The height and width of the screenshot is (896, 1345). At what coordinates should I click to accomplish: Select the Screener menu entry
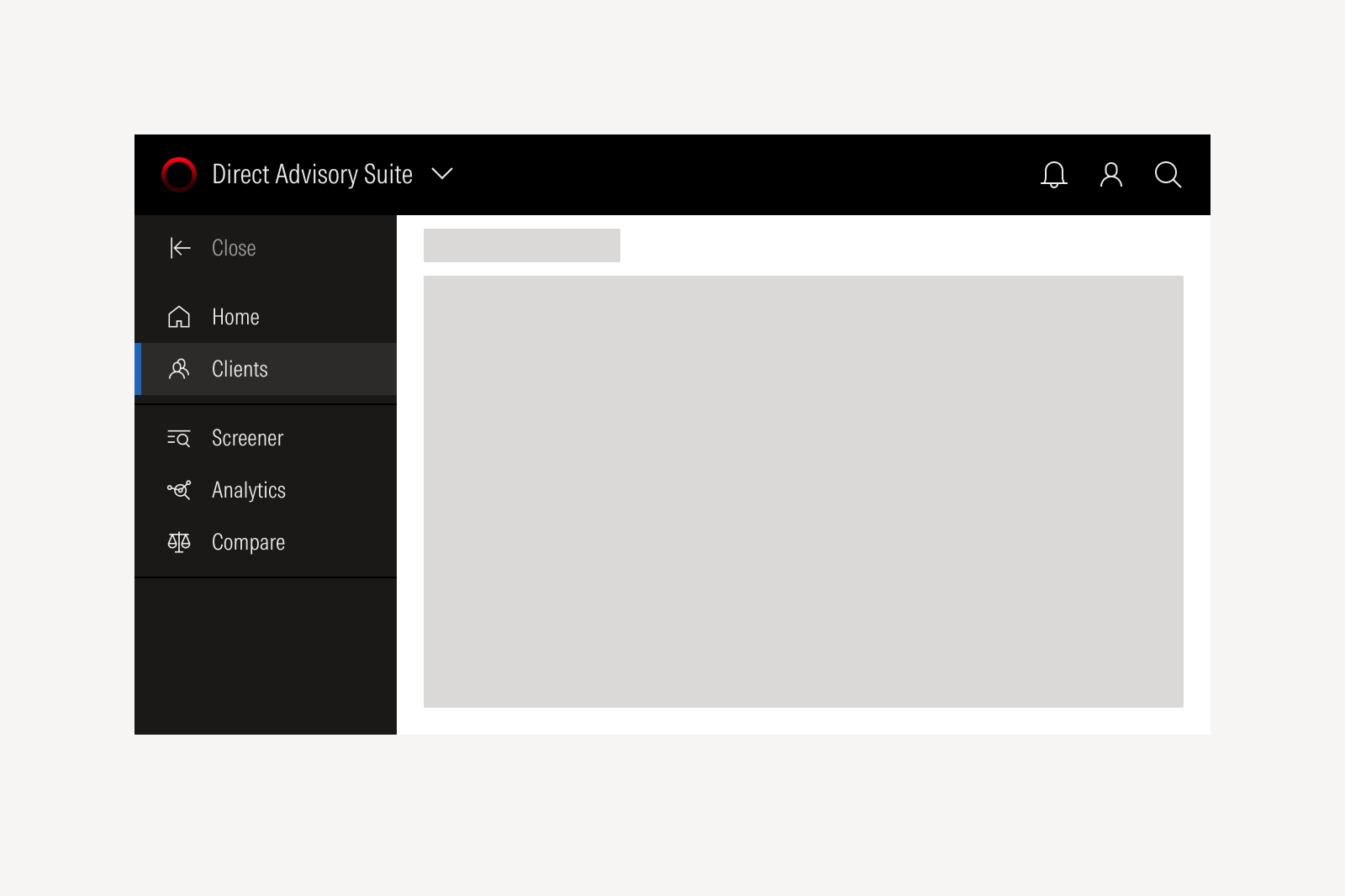click(247, 438)
